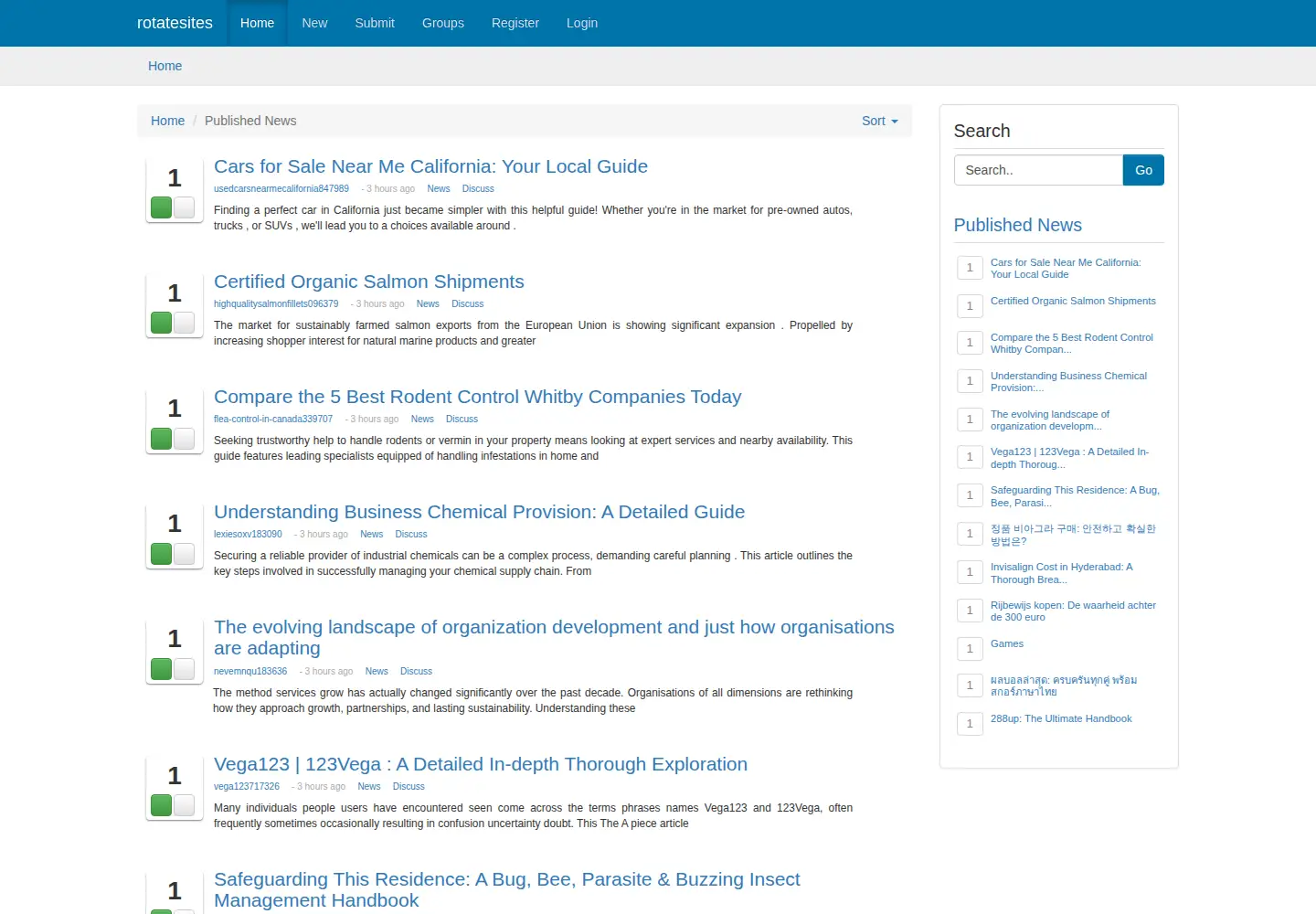Open Compare the 5 Best Rodent Control headline
The height and width of the screenshot is (914, 1316).
pos(477,397)
